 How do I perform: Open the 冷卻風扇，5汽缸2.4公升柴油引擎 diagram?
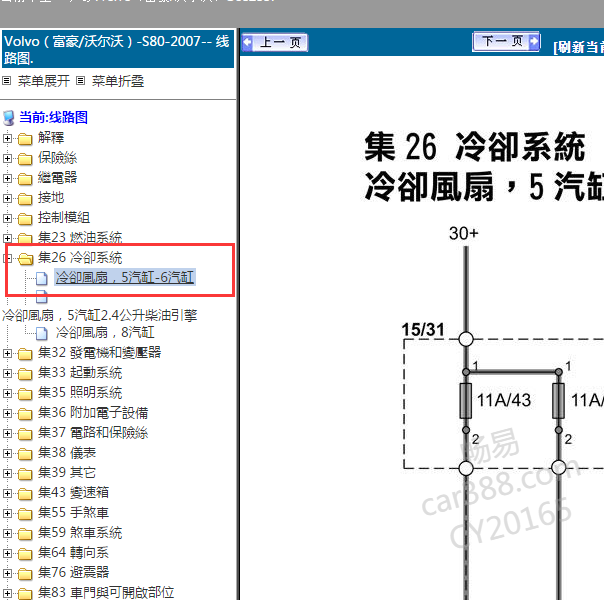point(99,315)
